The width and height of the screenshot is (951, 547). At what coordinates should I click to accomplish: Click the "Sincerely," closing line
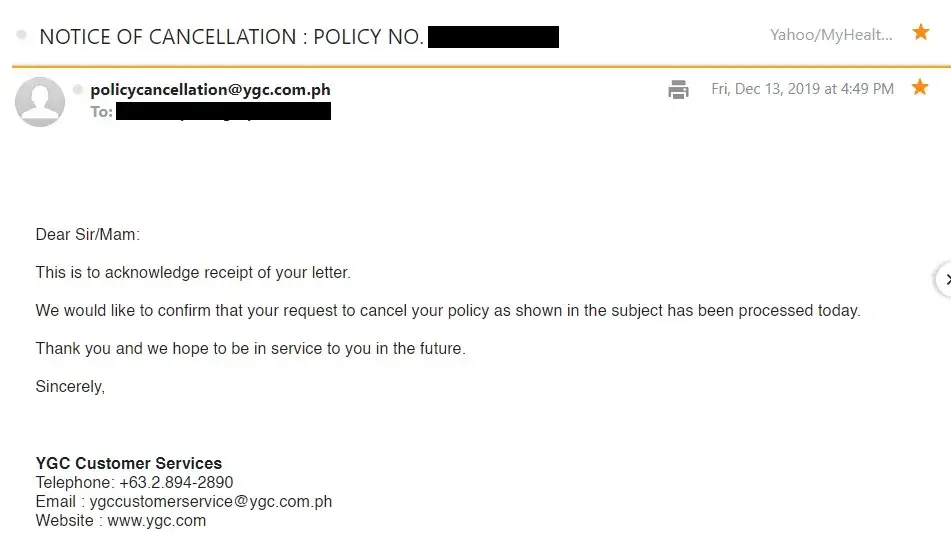point(70,386)
